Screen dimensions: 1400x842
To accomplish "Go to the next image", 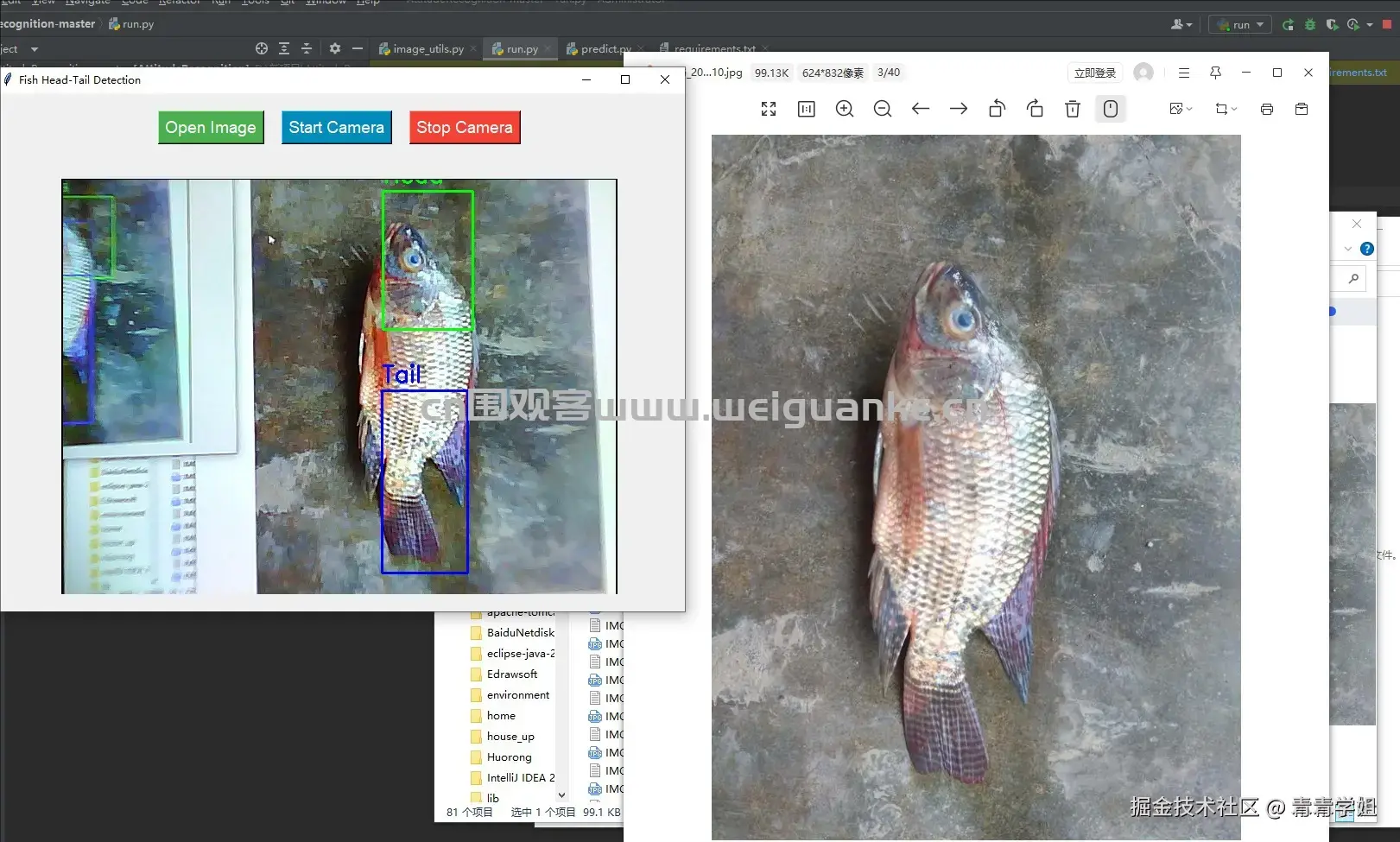I will [959, 109].
